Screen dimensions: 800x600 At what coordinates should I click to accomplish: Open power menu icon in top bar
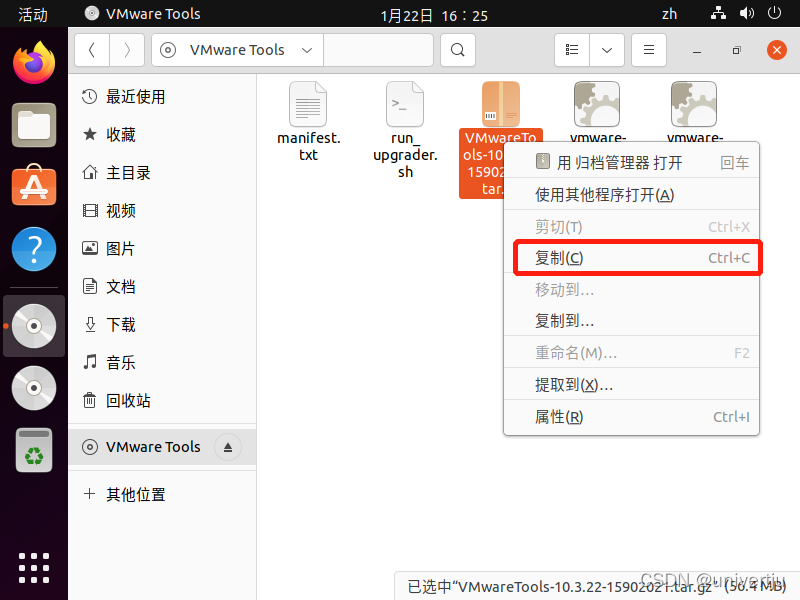pos(774,13)
